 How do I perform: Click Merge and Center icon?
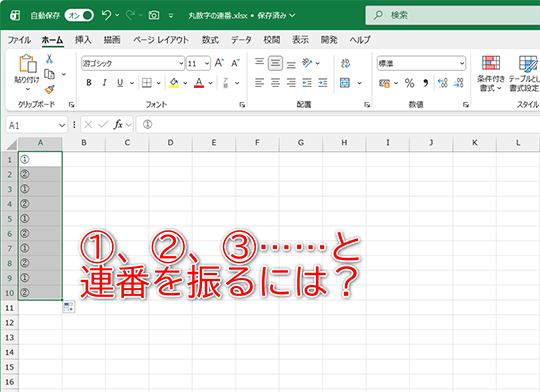tap(345, 83)
